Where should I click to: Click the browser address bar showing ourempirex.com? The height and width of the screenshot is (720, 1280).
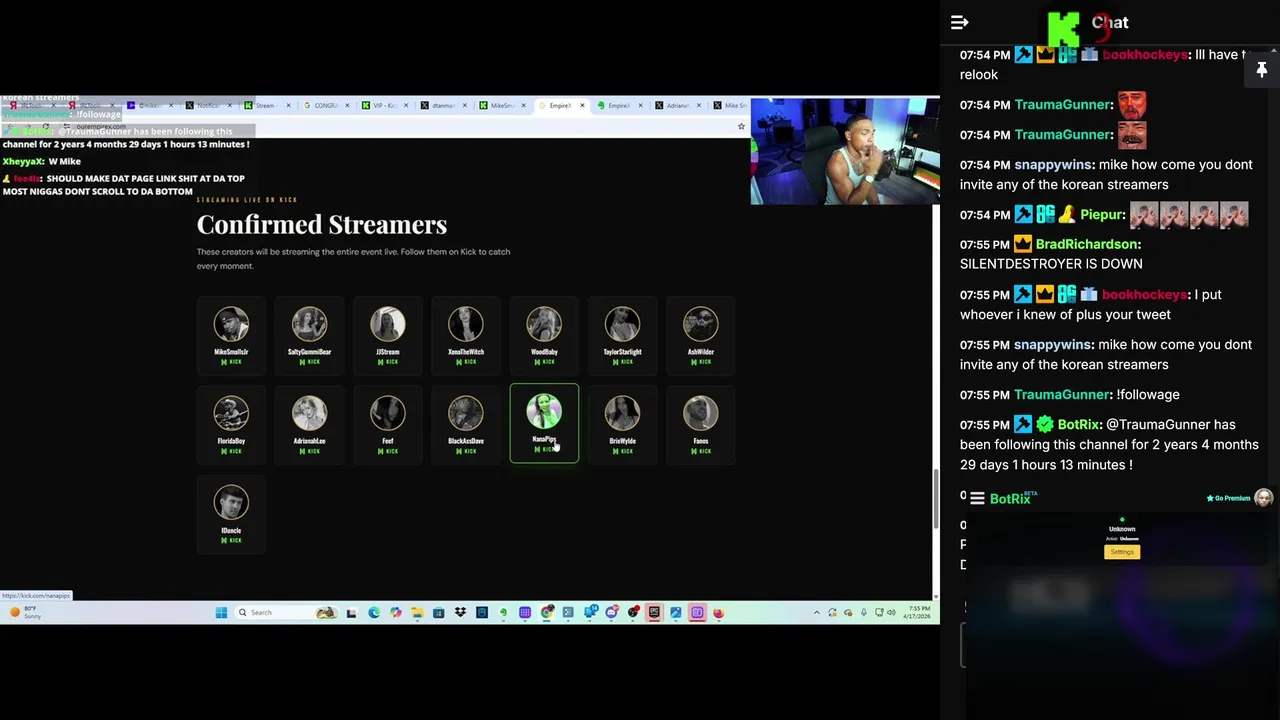400,126
